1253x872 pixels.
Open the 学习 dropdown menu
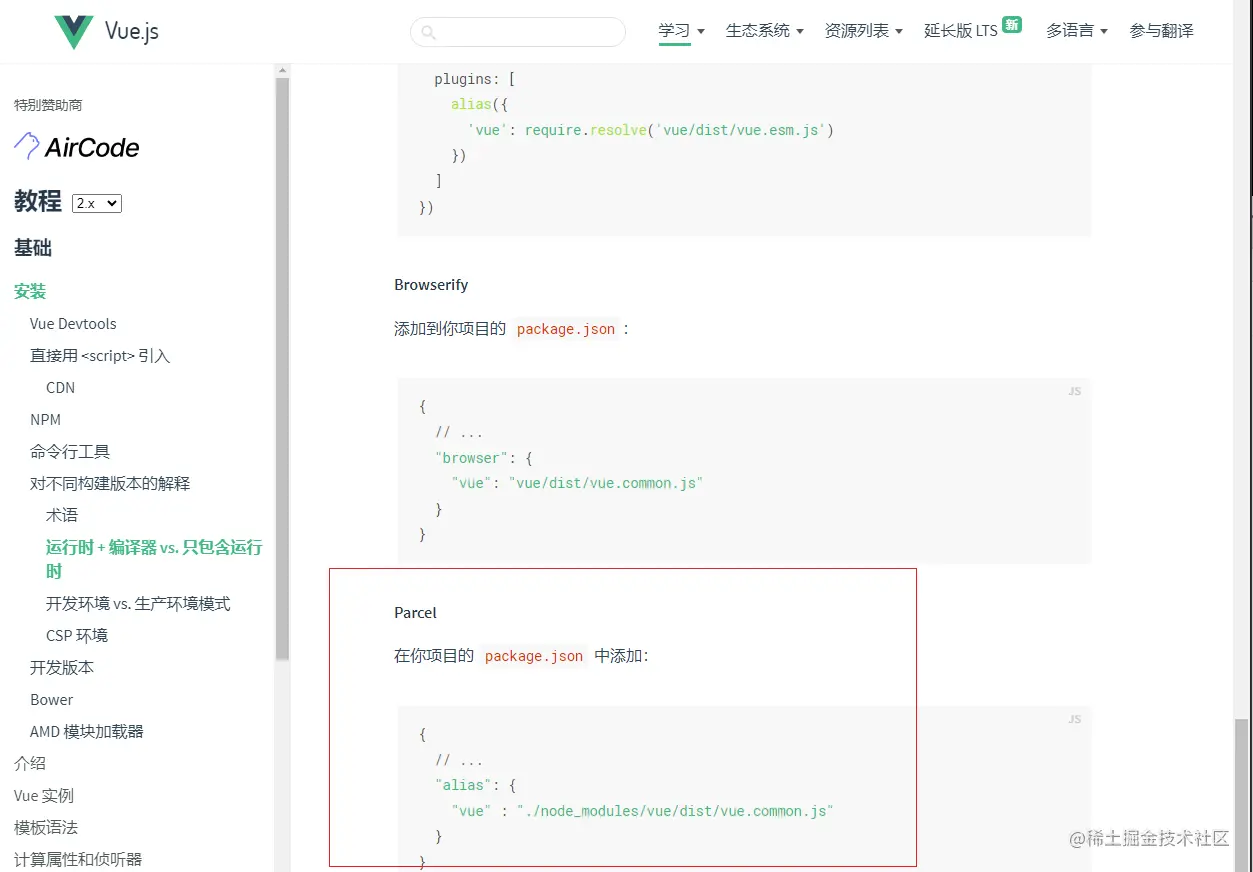pyautogui.click(x=681, y=31)
